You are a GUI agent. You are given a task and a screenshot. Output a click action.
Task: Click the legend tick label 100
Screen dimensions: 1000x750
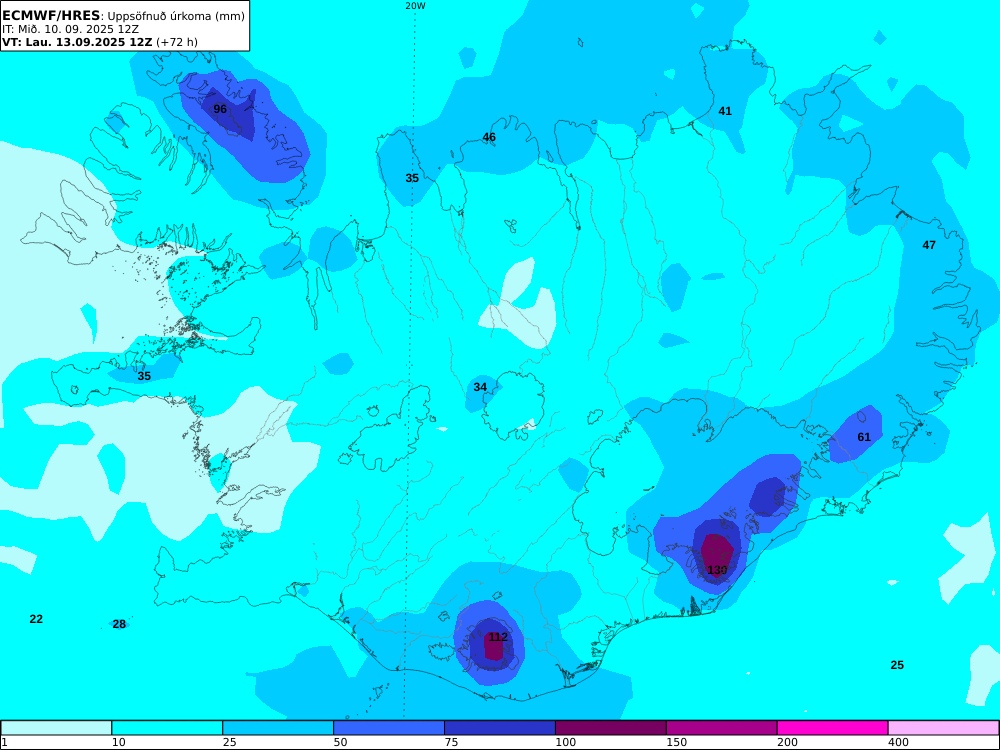(565, 742)
